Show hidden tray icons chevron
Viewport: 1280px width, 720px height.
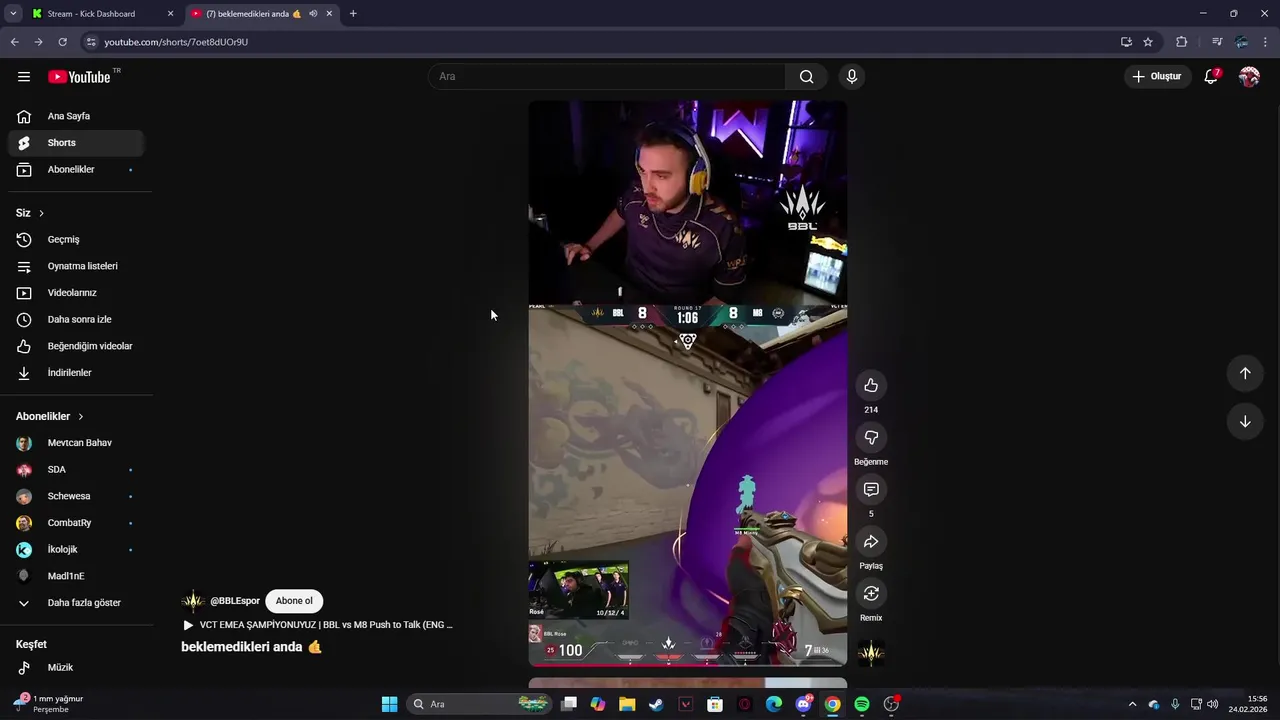(x=1132, y=704)
